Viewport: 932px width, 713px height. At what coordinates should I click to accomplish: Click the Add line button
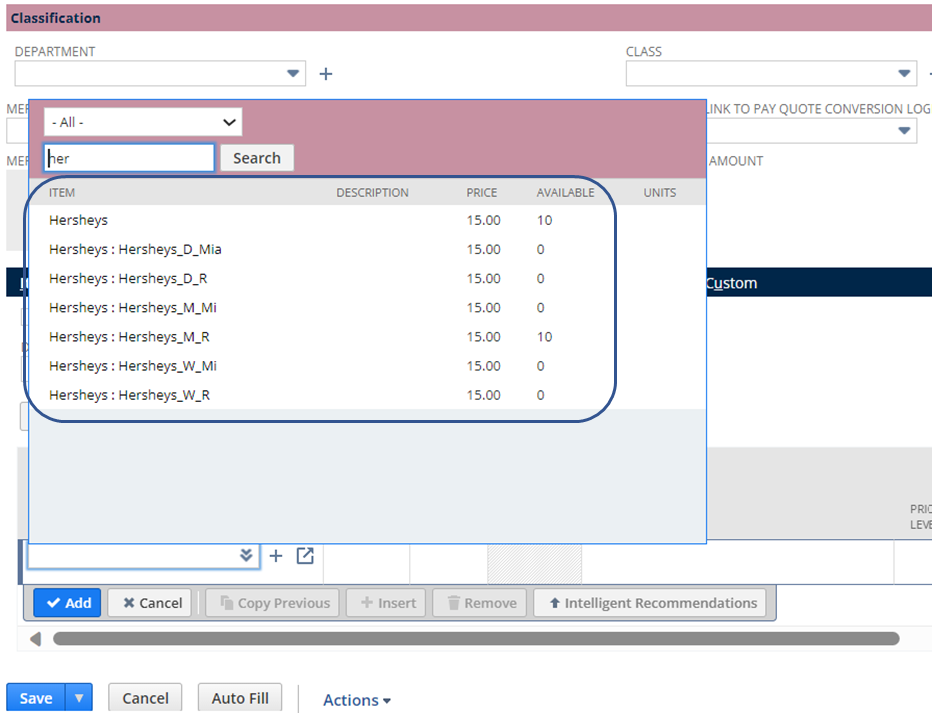(67, 603)
